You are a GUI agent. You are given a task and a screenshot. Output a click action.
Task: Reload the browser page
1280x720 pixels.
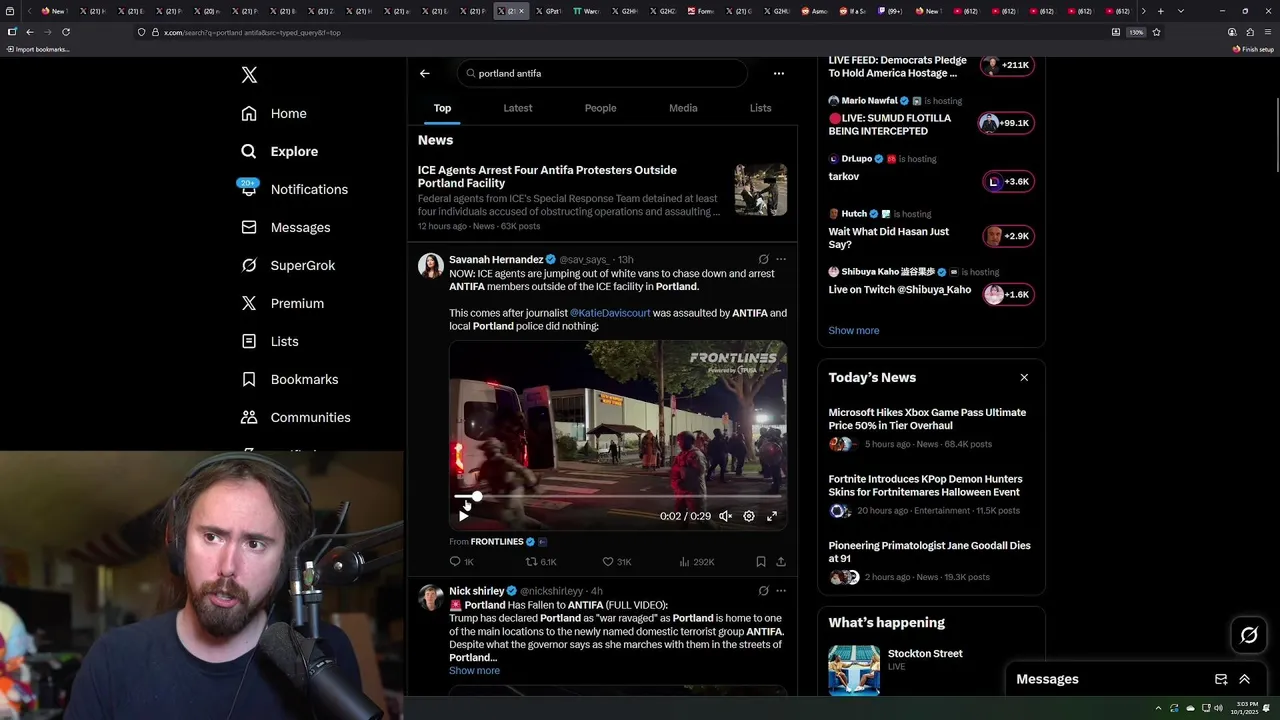point(66,32)
